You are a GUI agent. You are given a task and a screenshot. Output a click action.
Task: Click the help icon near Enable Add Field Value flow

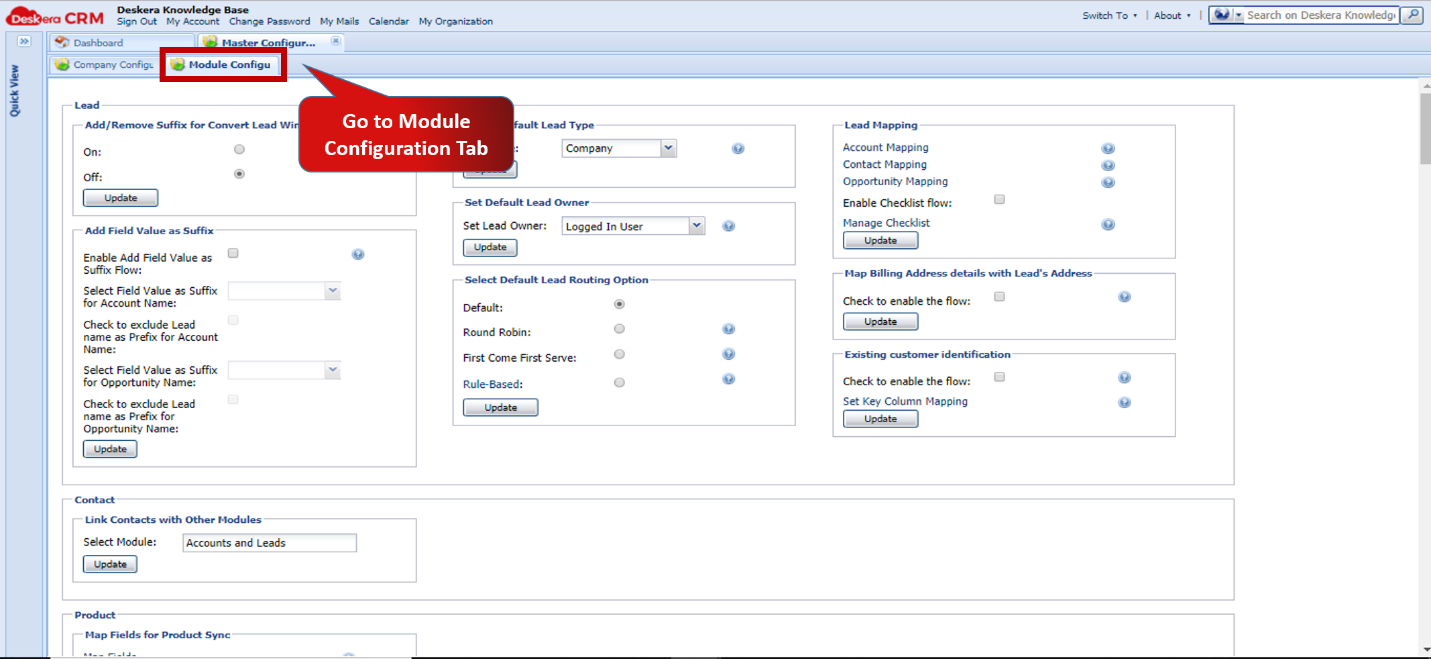click(358, 254)
